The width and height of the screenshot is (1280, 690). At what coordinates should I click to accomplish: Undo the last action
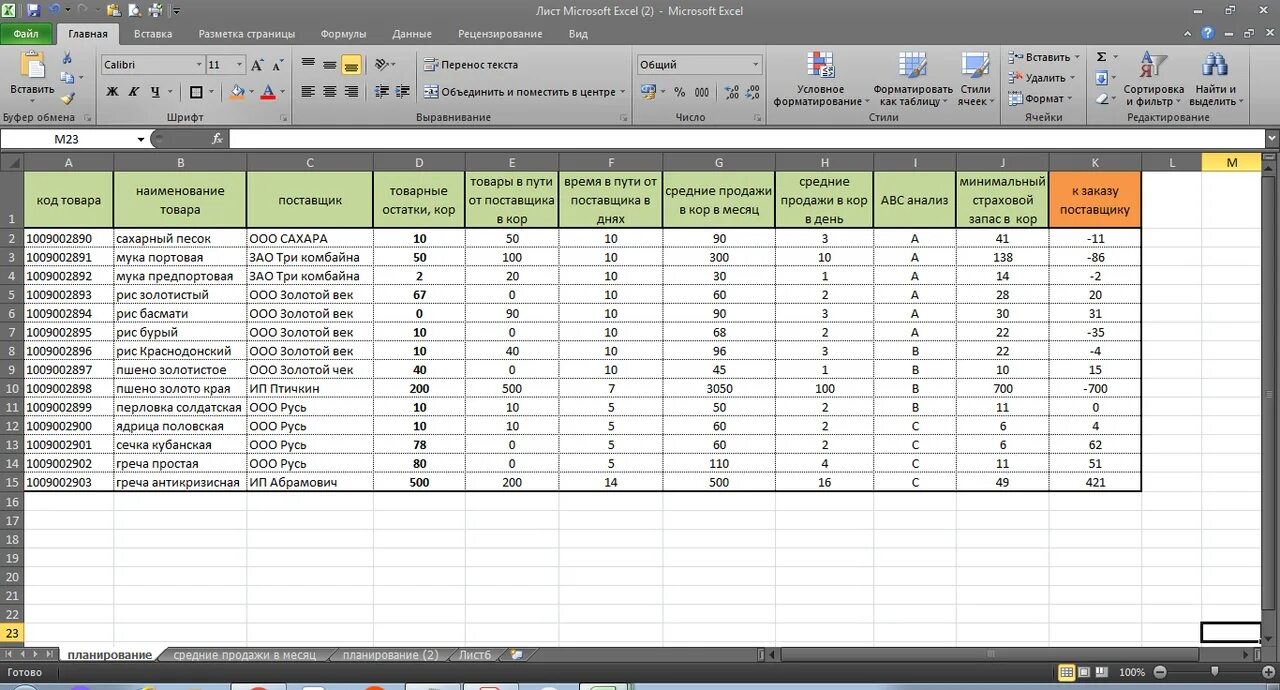click(54, 11)
